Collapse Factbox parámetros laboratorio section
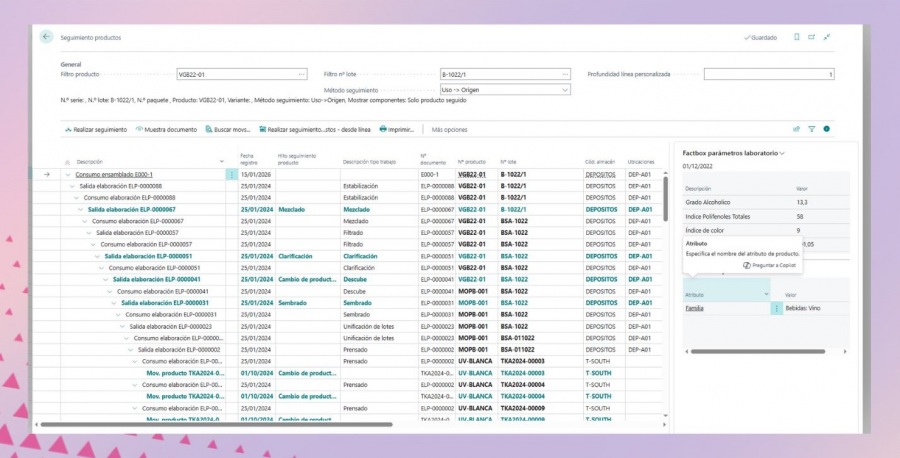 click(x=782, y=153)
